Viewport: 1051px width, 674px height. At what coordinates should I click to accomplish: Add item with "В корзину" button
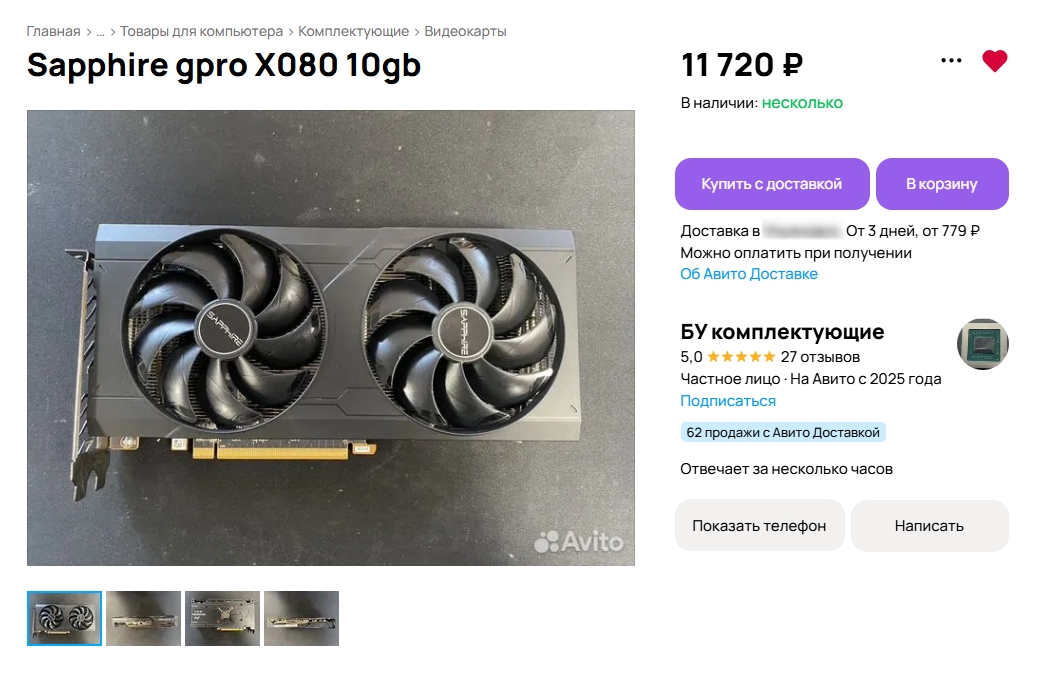click(x=942, y=184)
